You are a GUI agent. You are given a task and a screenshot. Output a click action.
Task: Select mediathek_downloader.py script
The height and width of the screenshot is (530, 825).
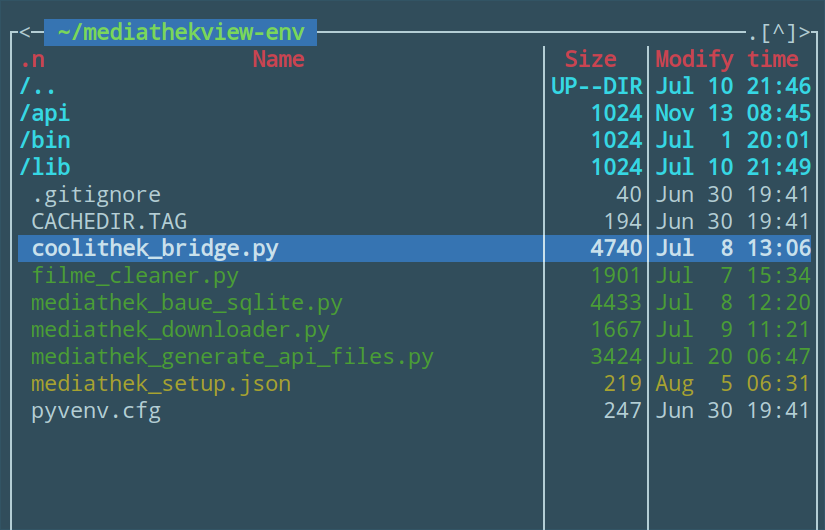pos(180,329)
